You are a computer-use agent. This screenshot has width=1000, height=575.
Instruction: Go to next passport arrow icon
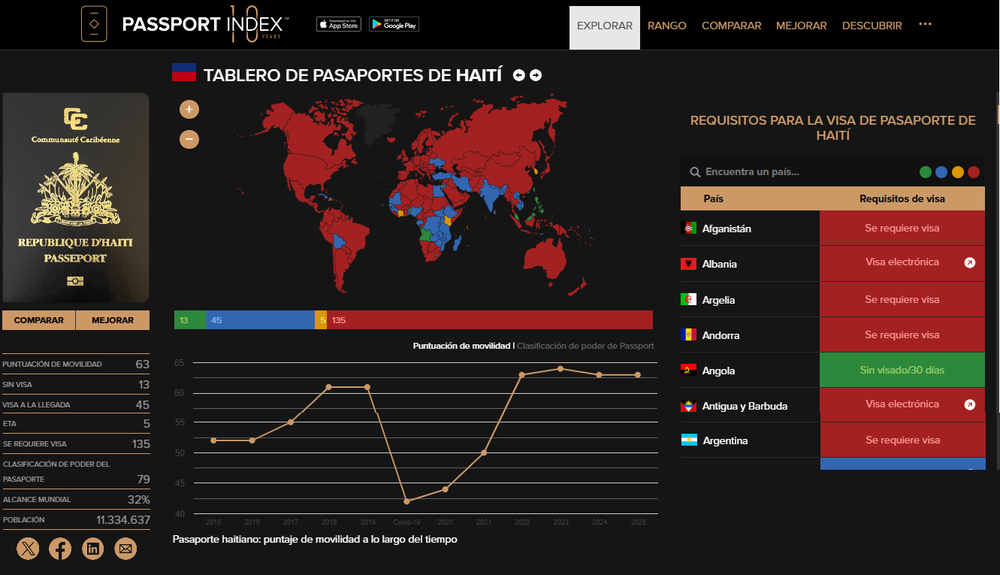(x=536, y=75)
